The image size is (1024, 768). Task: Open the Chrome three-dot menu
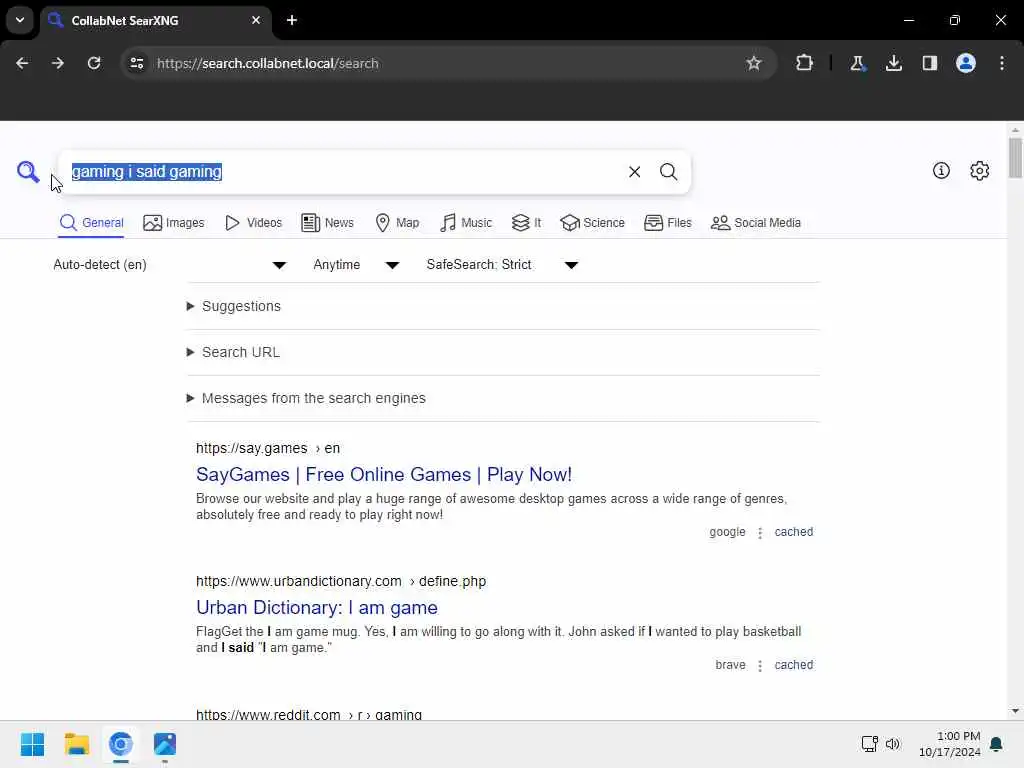(x=1002, y=63)
